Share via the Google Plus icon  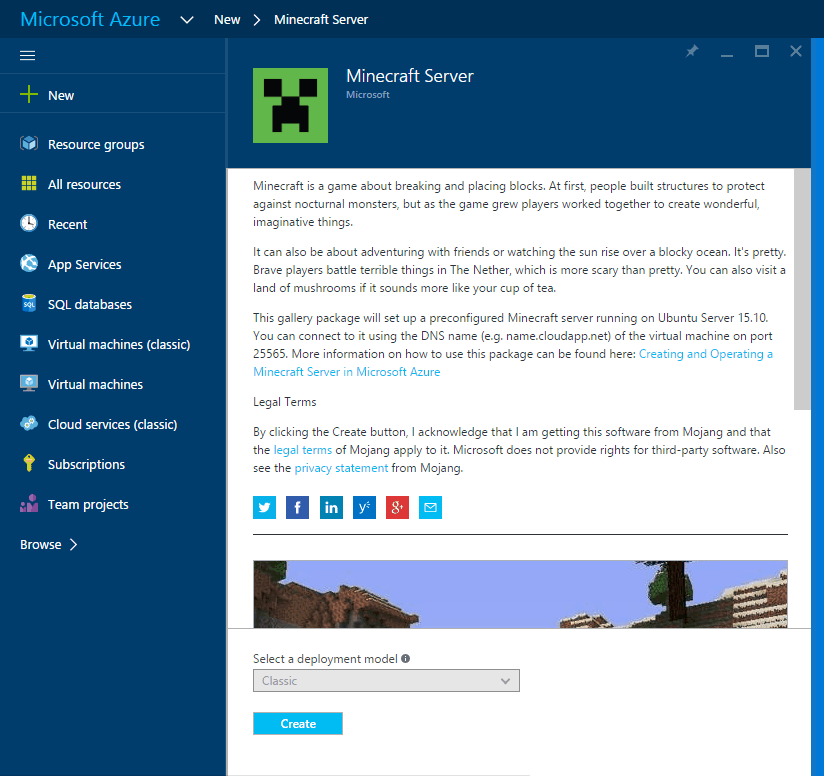click(x=397, y=508)
